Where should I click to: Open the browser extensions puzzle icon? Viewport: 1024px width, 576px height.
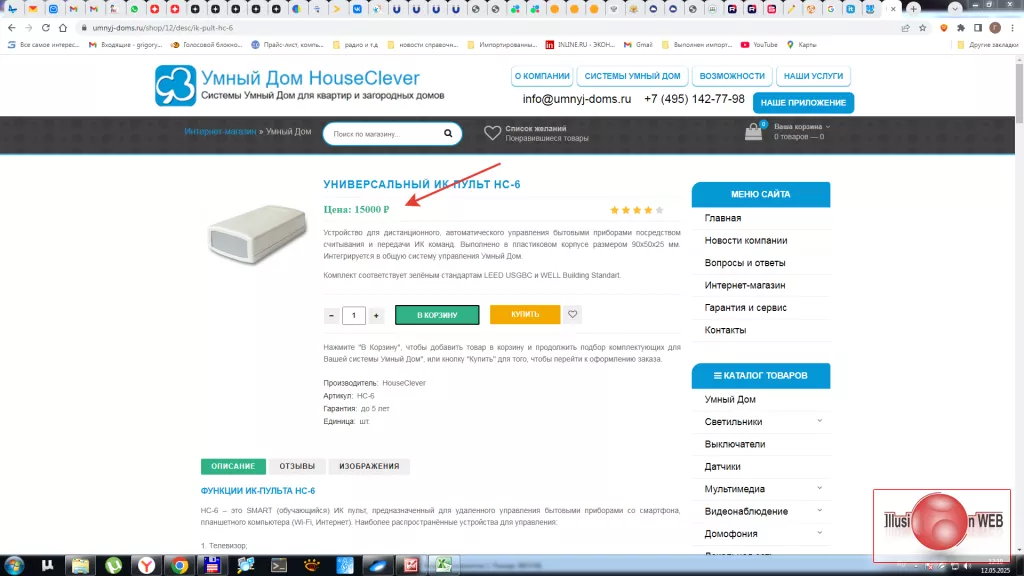click(961, 28)
